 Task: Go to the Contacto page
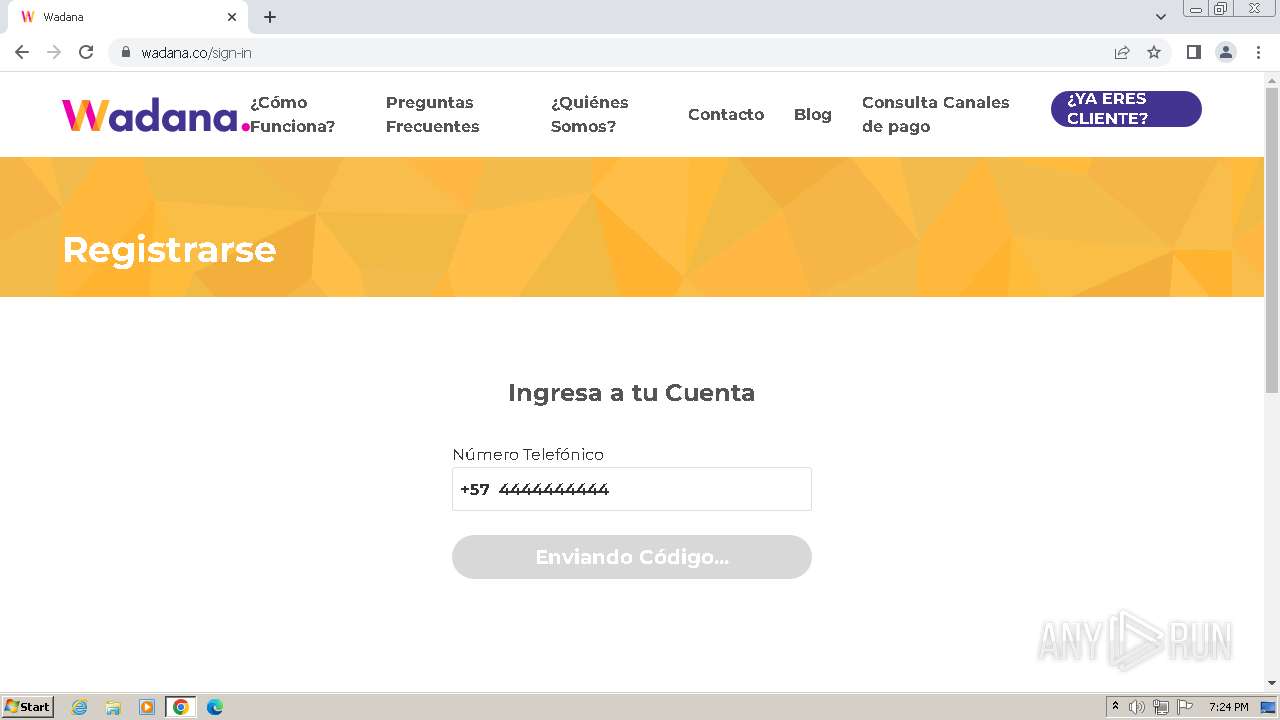coord(726,114)
